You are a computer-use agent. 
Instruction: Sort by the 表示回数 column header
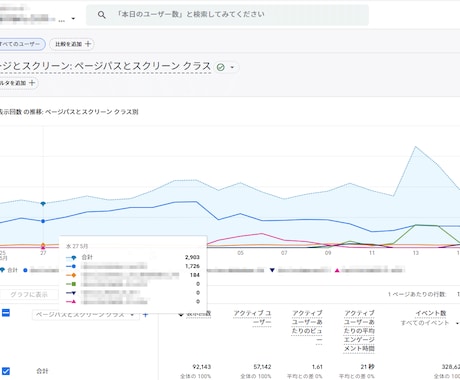(198, 314)
